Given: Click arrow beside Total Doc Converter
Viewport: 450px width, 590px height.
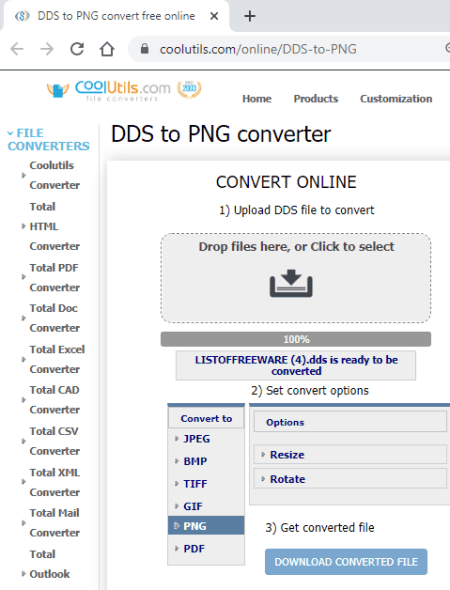Looking at the screenshot, I should (x=23, y=318).
